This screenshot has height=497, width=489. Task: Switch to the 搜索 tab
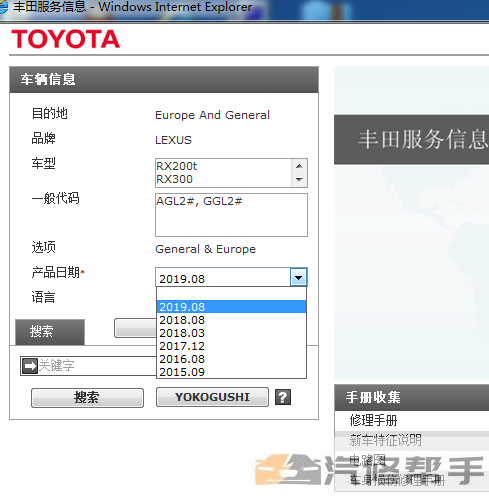(50, 332)
